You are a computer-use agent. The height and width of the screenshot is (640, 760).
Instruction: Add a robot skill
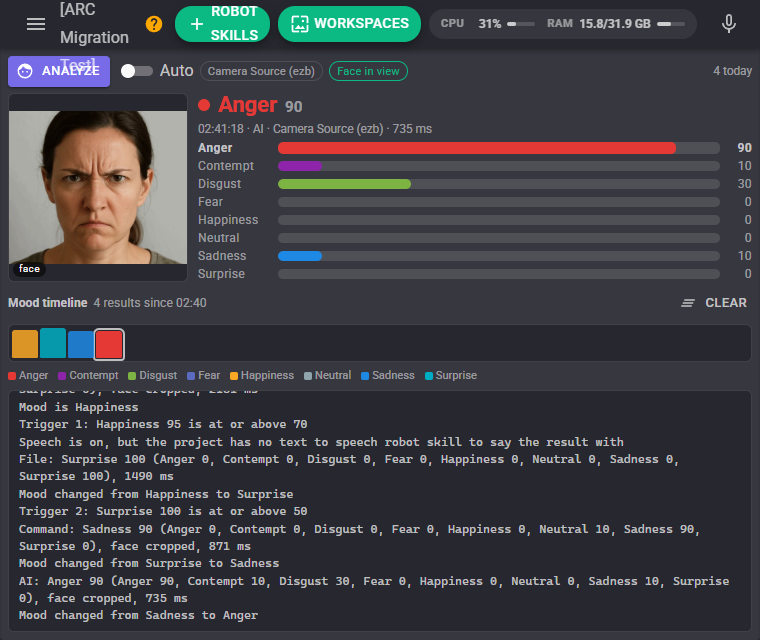point(222,24)
